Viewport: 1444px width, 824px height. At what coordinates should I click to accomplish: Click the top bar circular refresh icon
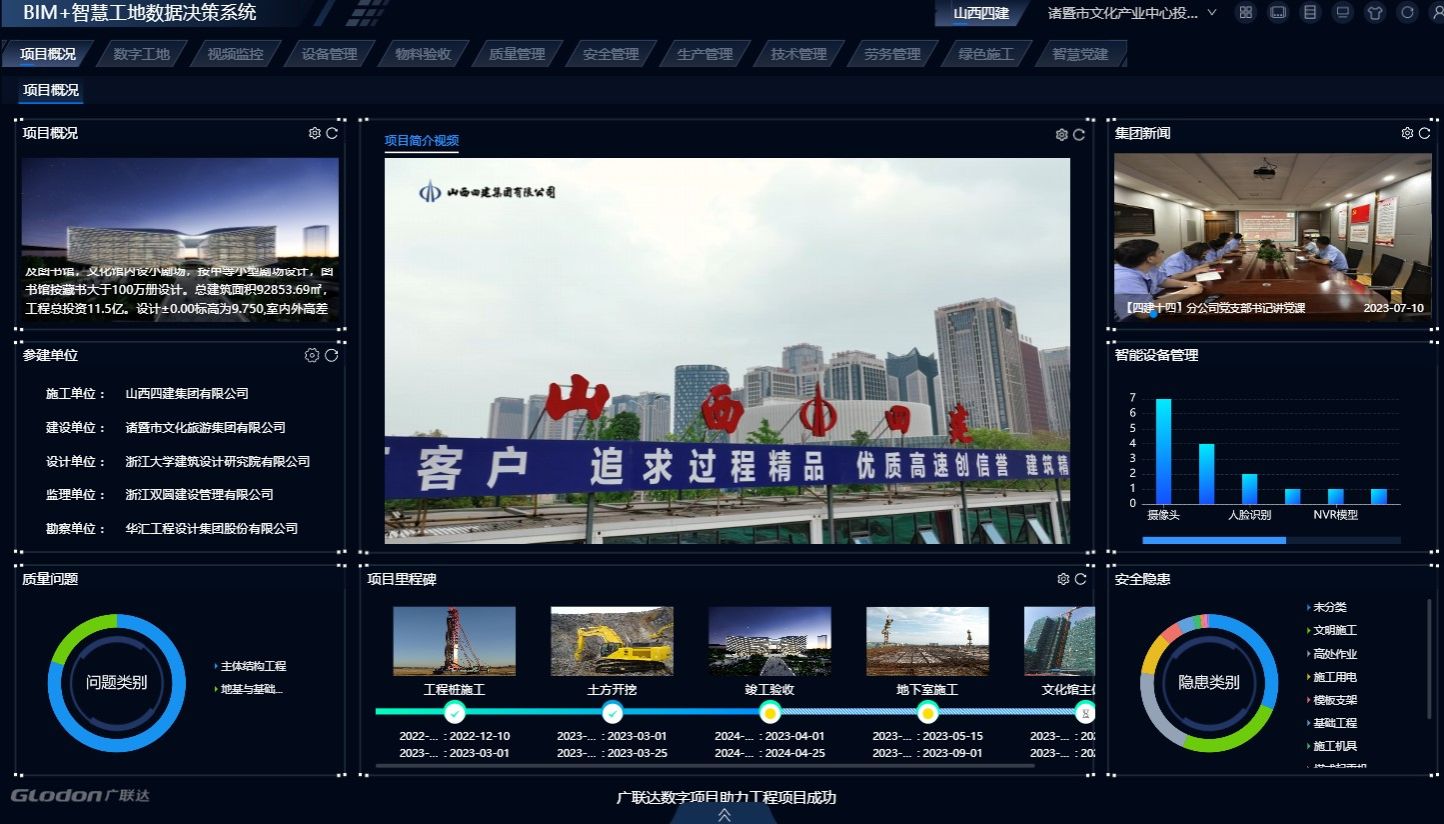1407,13
